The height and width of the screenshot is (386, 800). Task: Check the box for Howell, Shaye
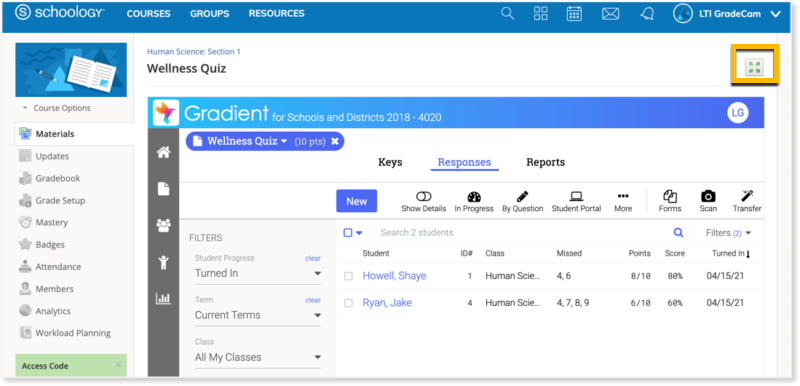click(348, 276)
